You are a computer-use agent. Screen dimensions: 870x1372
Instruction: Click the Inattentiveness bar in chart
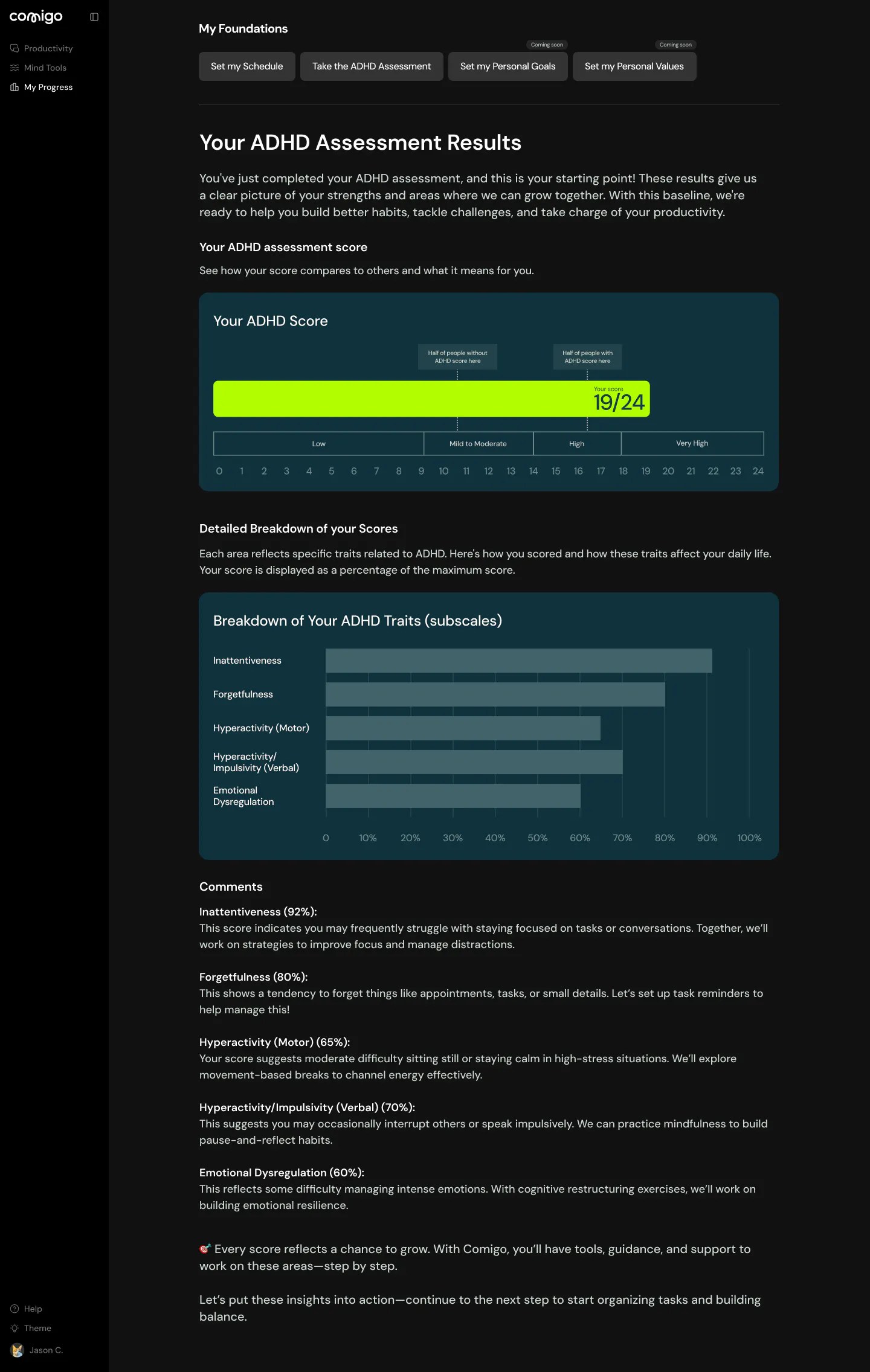pyautogui.click(x=518, y=661)
